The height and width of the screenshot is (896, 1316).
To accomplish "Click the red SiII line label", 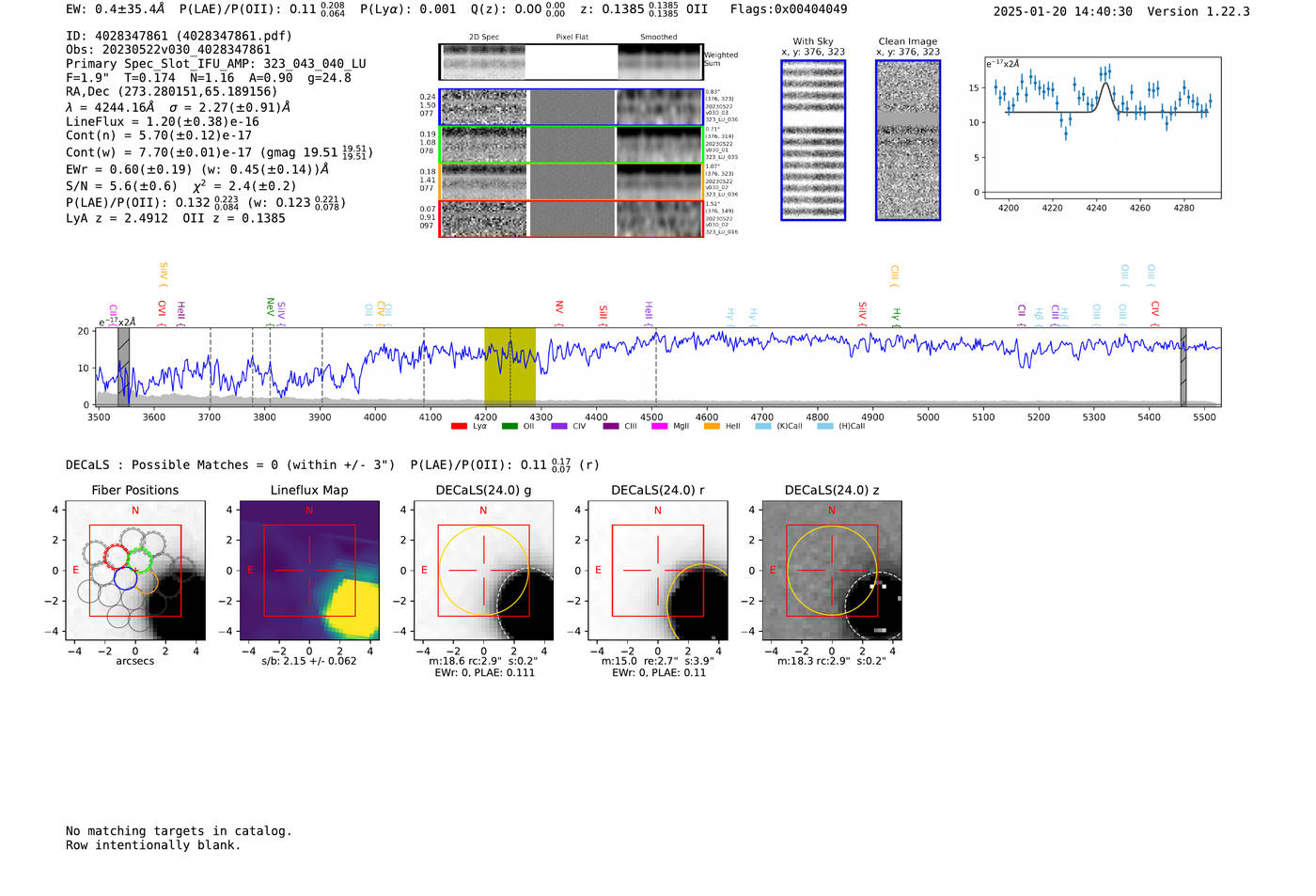I will coord(603,314).
